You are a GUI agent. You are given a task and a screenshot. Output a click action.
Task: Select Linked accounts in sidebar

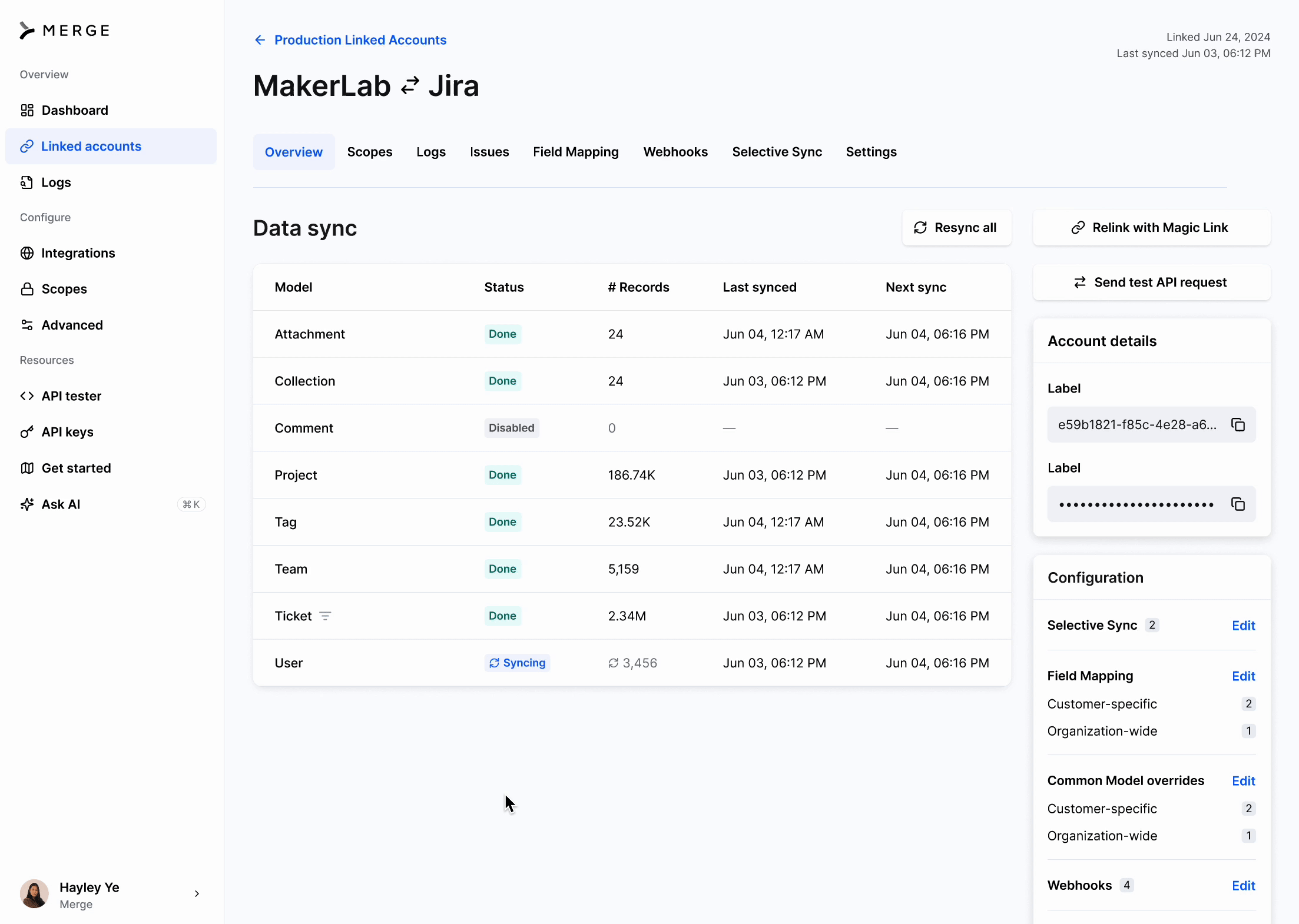111,146
